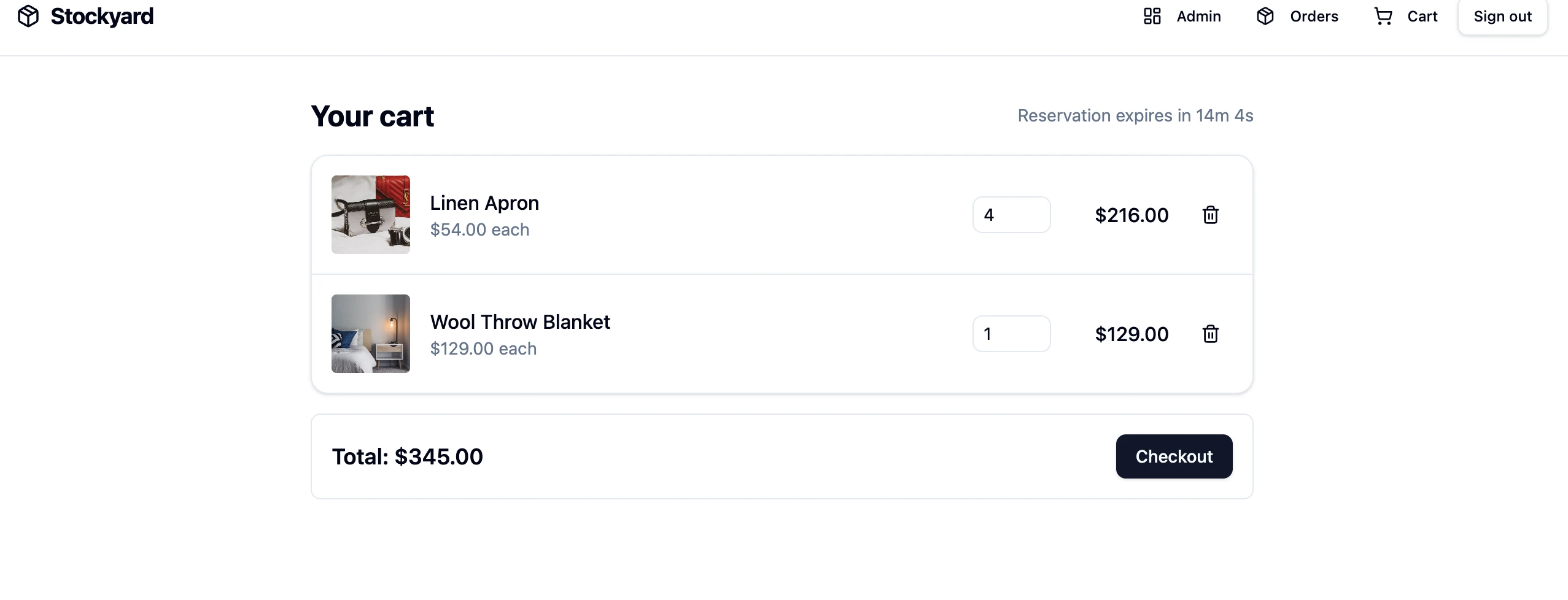Click the Wool Throw Blanket name
Image resolution: width=1568 pixels, height=600 pixels.
tap(520, 322)
